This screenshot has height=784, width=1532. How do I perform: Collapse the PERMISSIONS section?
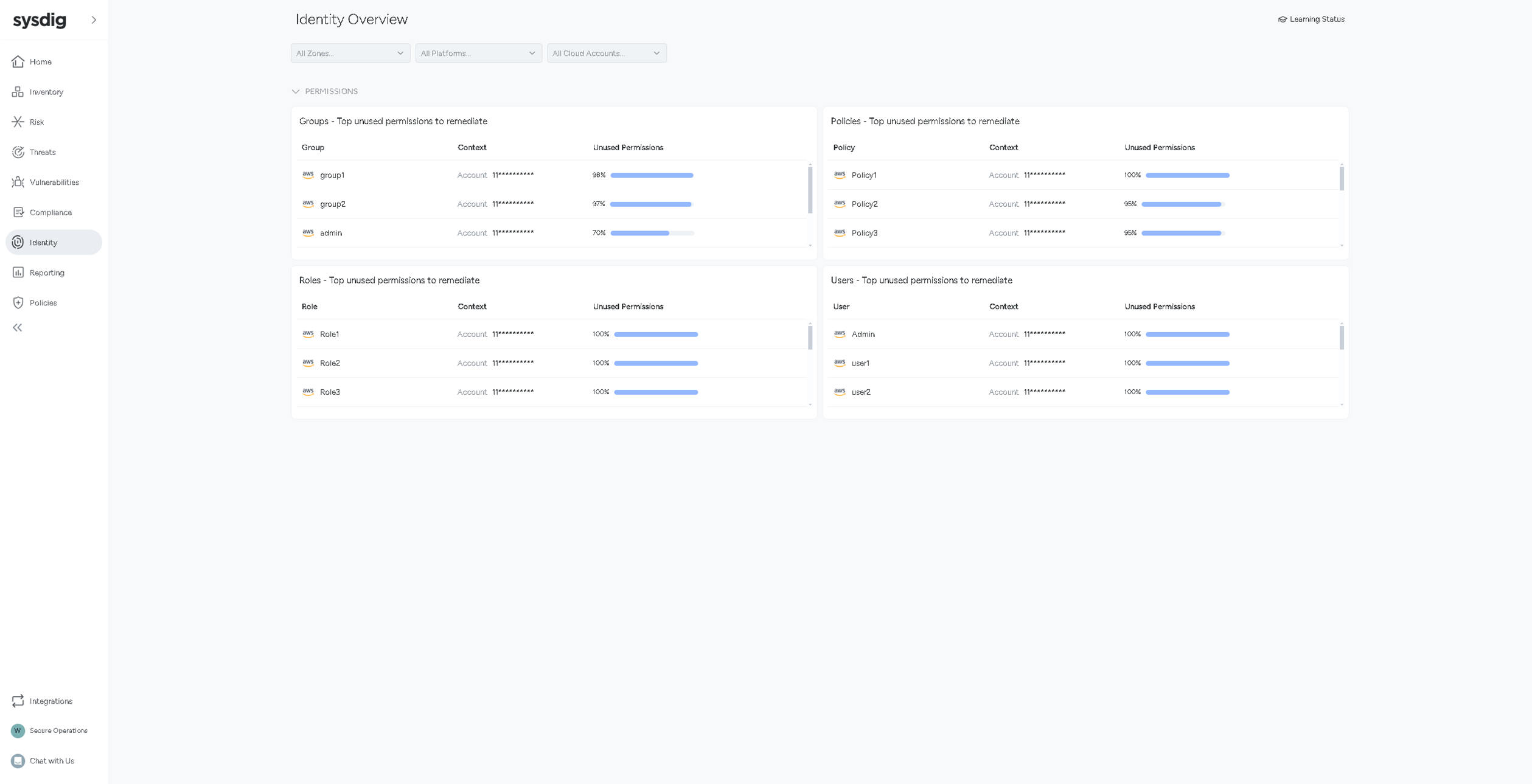pos(296,91)
